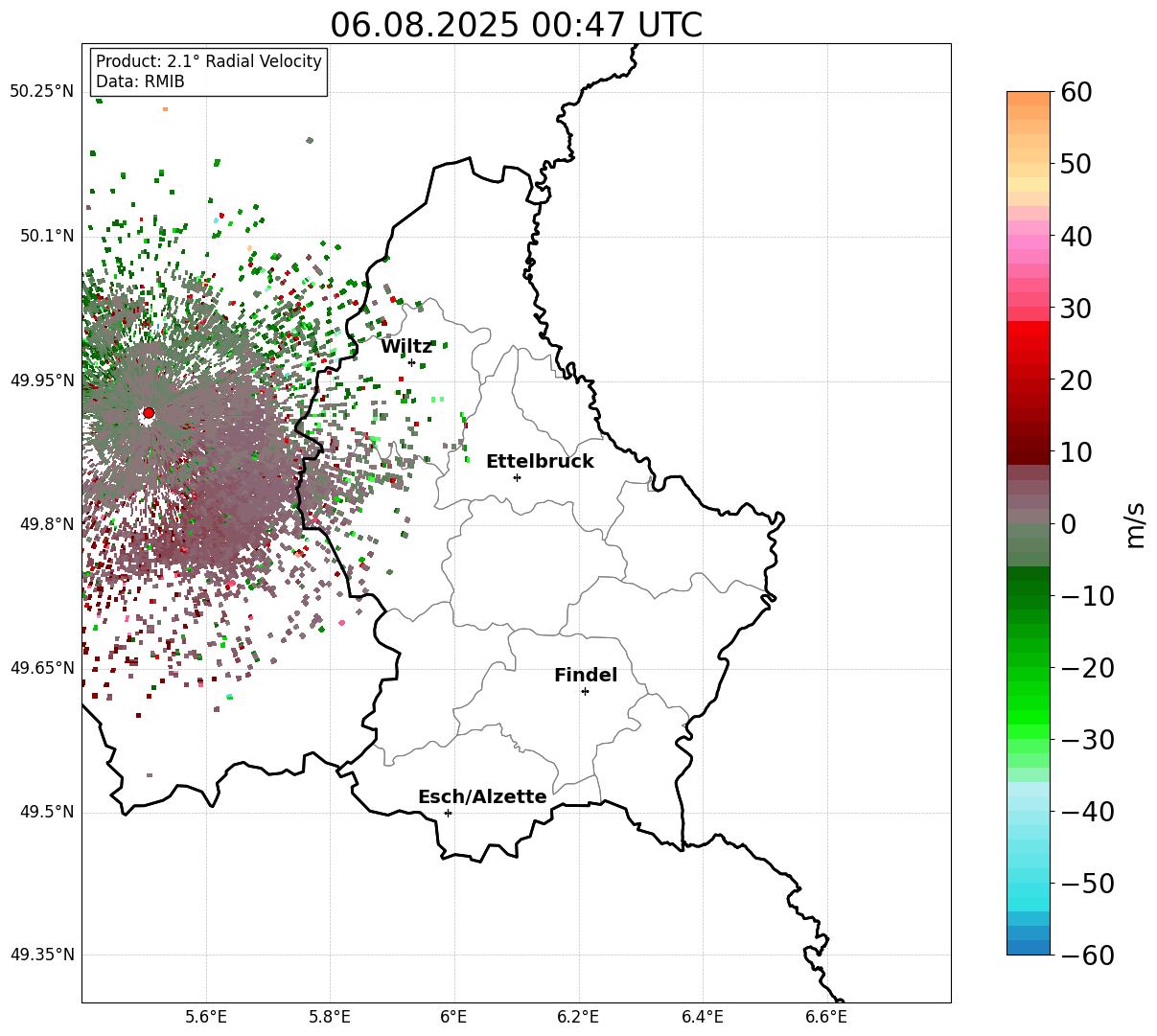Click the 49.5°N latitude label
This screenshot has height=1036, width=1157.
(46, 812)
